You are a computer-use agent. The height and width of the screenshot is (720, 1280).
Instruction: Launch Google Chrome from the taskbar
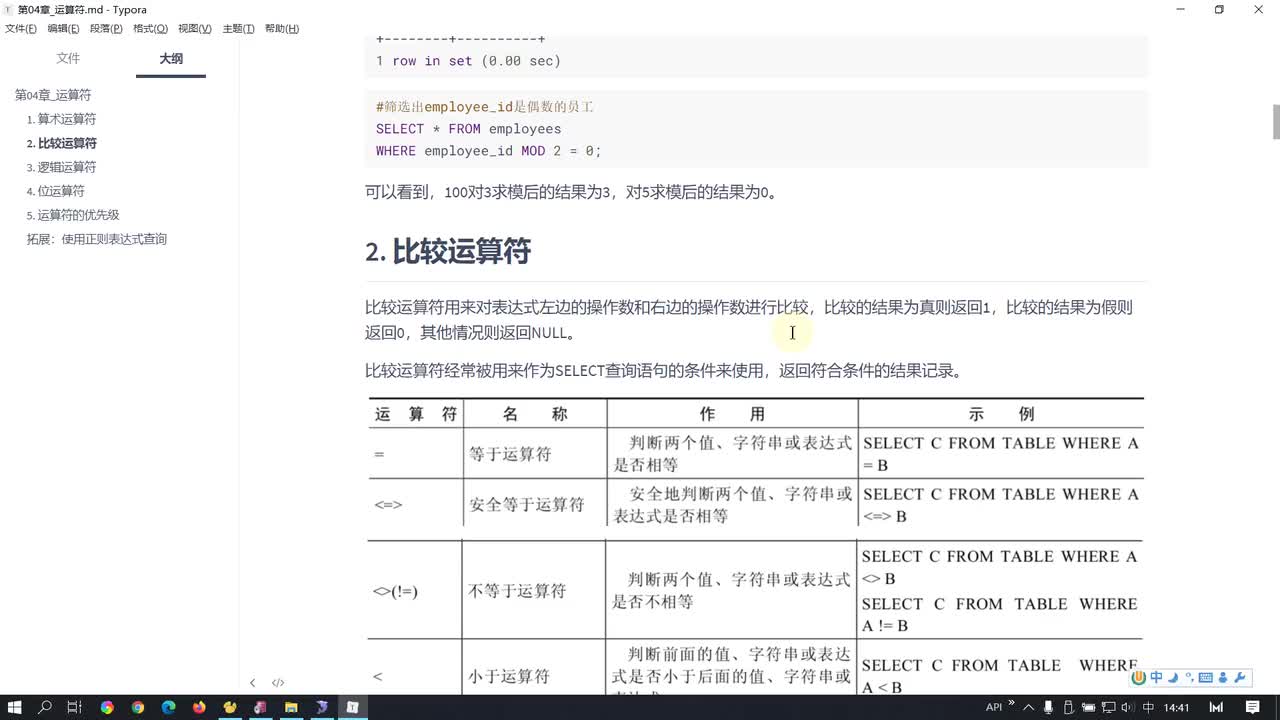pyautogui.click(x=137, y=707)
